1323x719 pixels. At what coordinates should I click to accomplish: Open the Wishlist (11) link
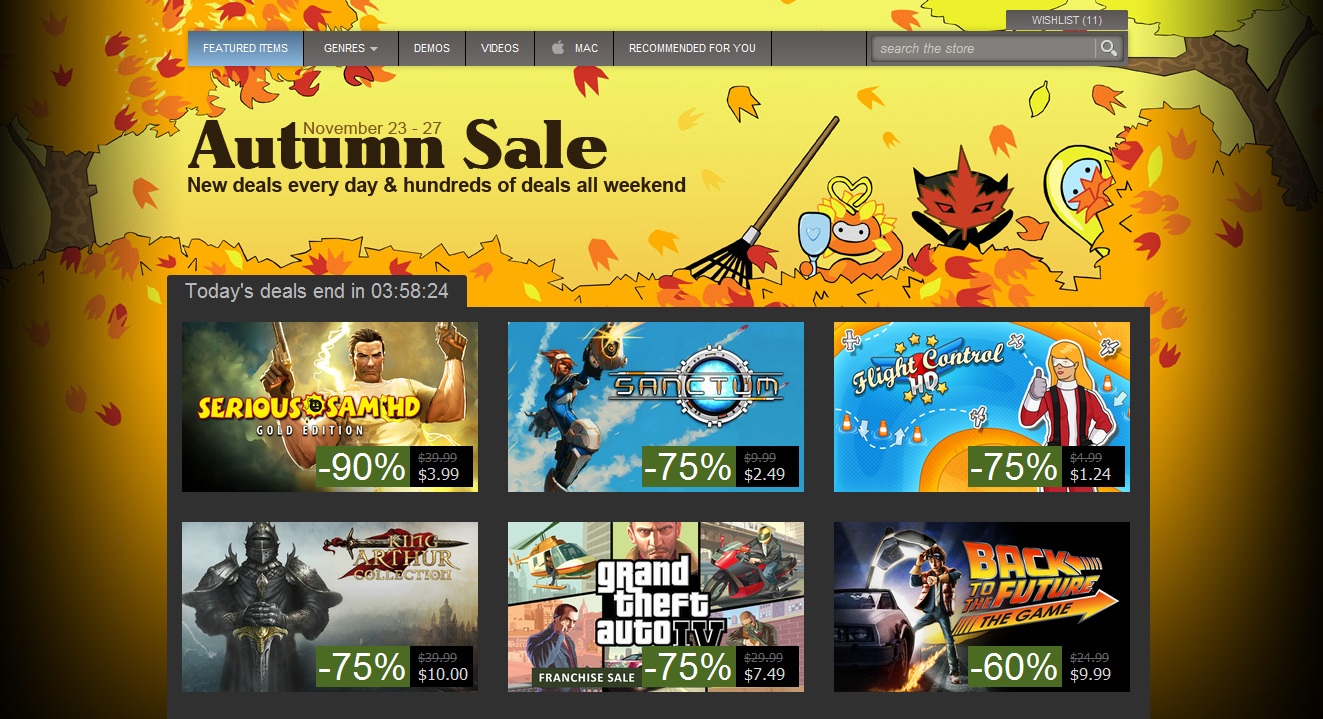1066,20
